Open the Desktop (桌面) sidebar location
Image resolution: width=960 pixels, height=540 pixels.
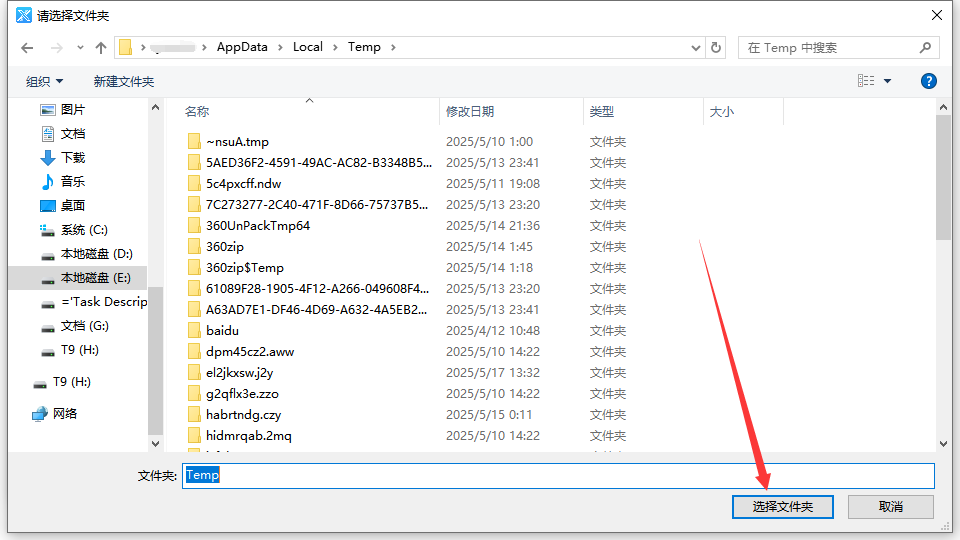(x=72, y=206)
